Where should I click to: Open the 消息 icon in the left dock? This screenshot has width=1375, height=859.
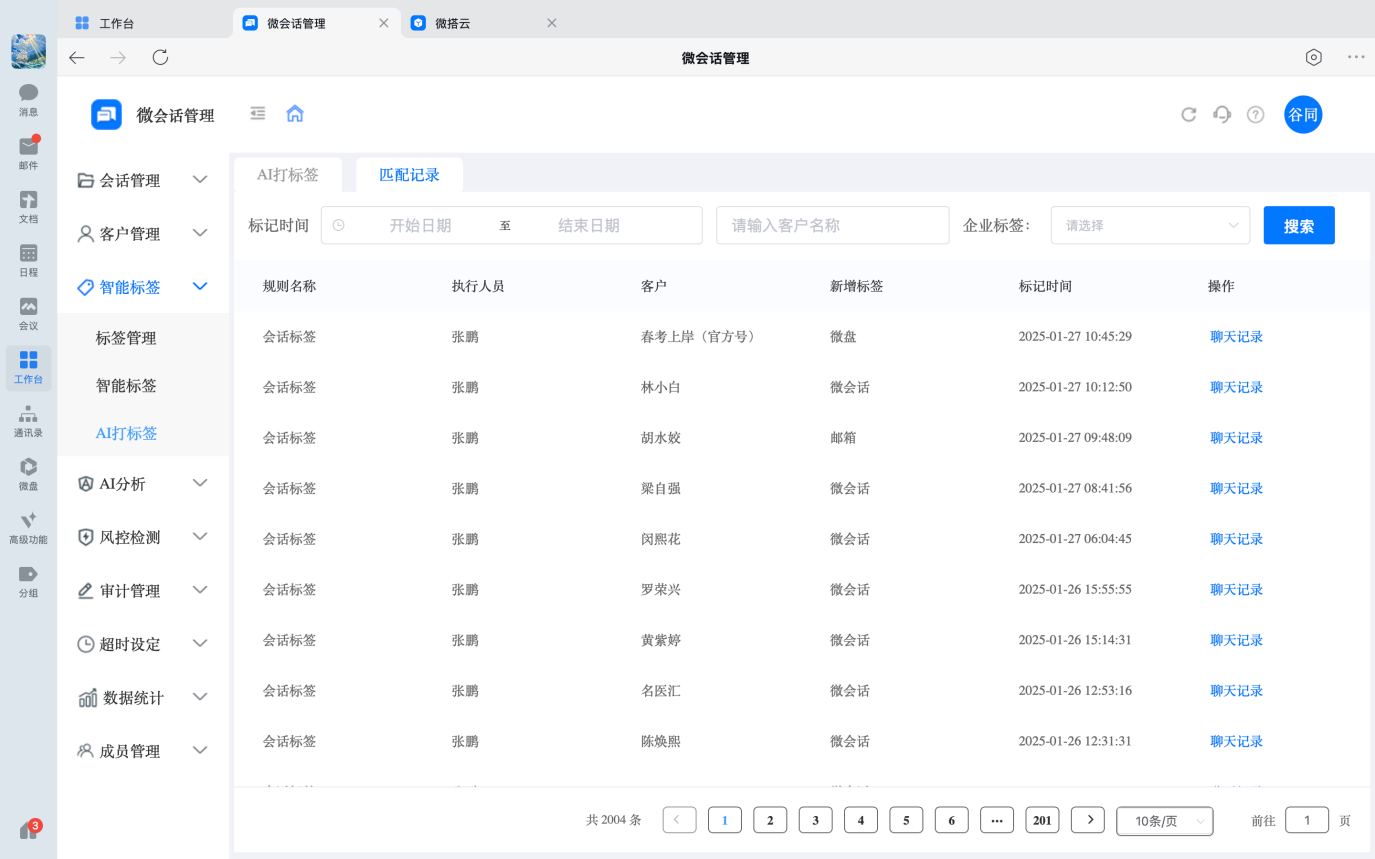pyautogui.click(x=28, y=96)
